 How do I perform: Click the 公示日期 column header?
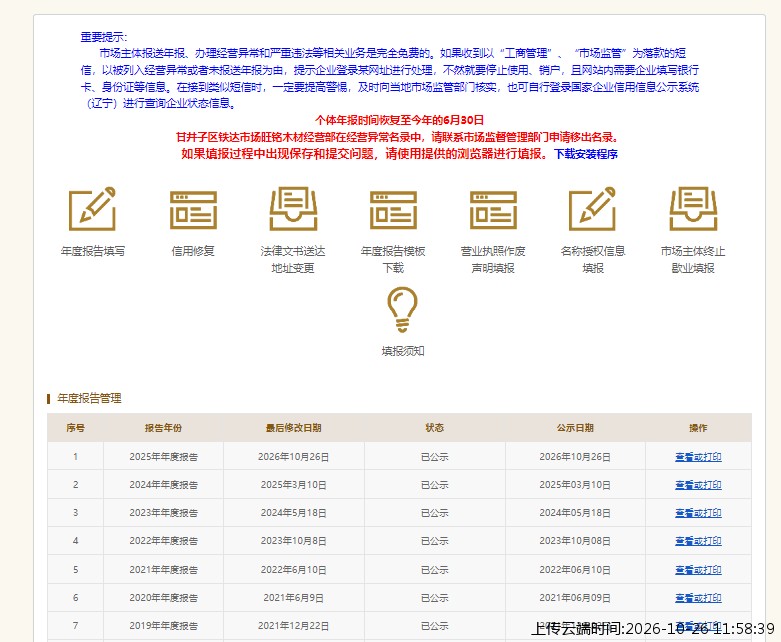pyautogui.click(x=575, y=428)
